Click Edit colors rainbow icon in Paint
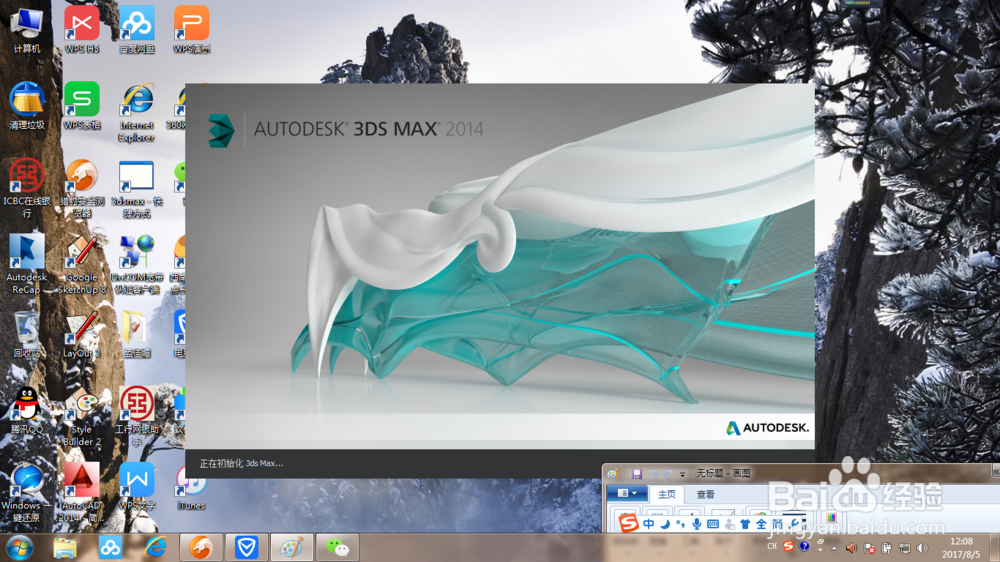Viewport: 1000px width, 562px height. (831, 518)
